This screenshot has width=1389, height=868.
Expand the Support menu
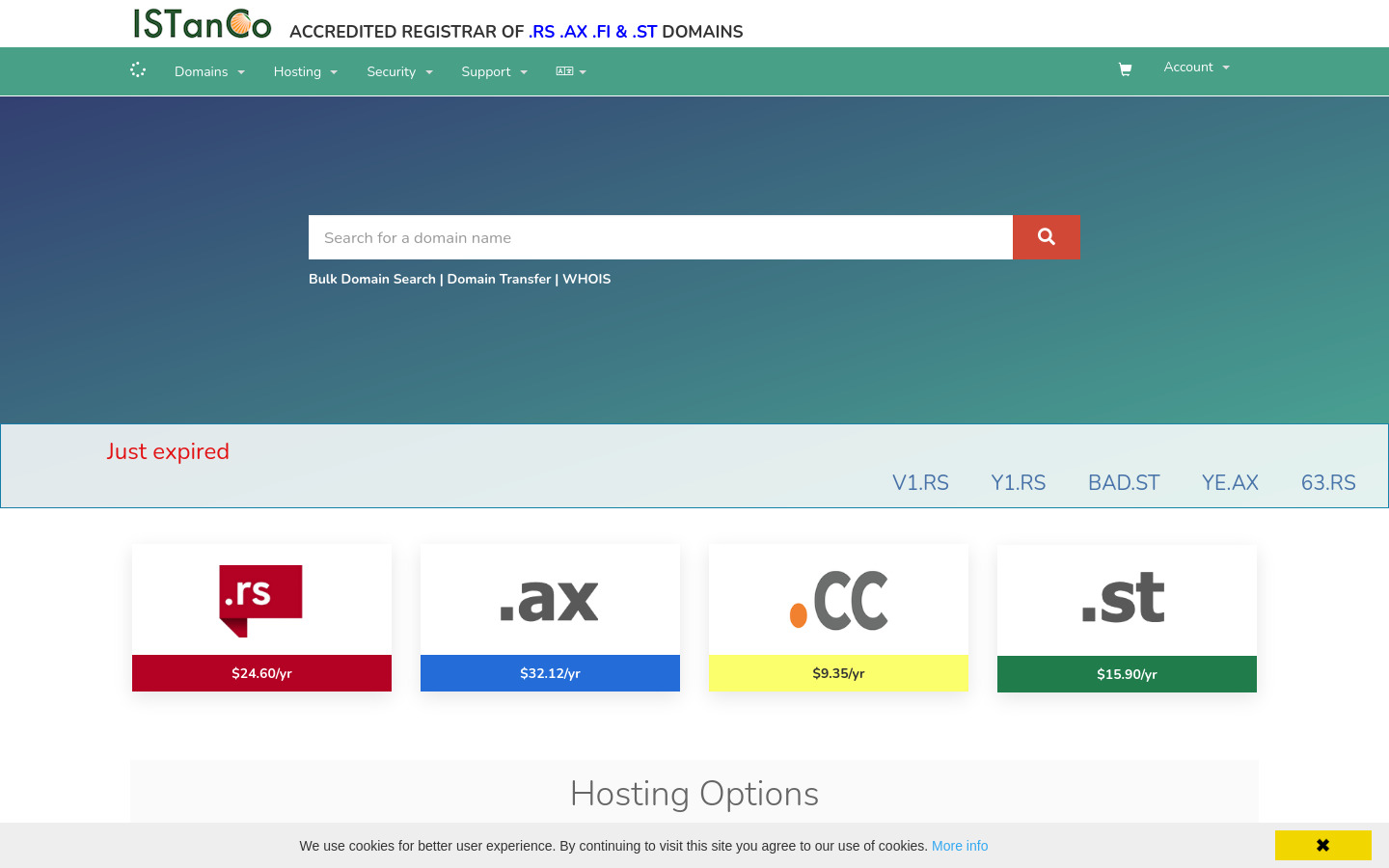(495, 71)
